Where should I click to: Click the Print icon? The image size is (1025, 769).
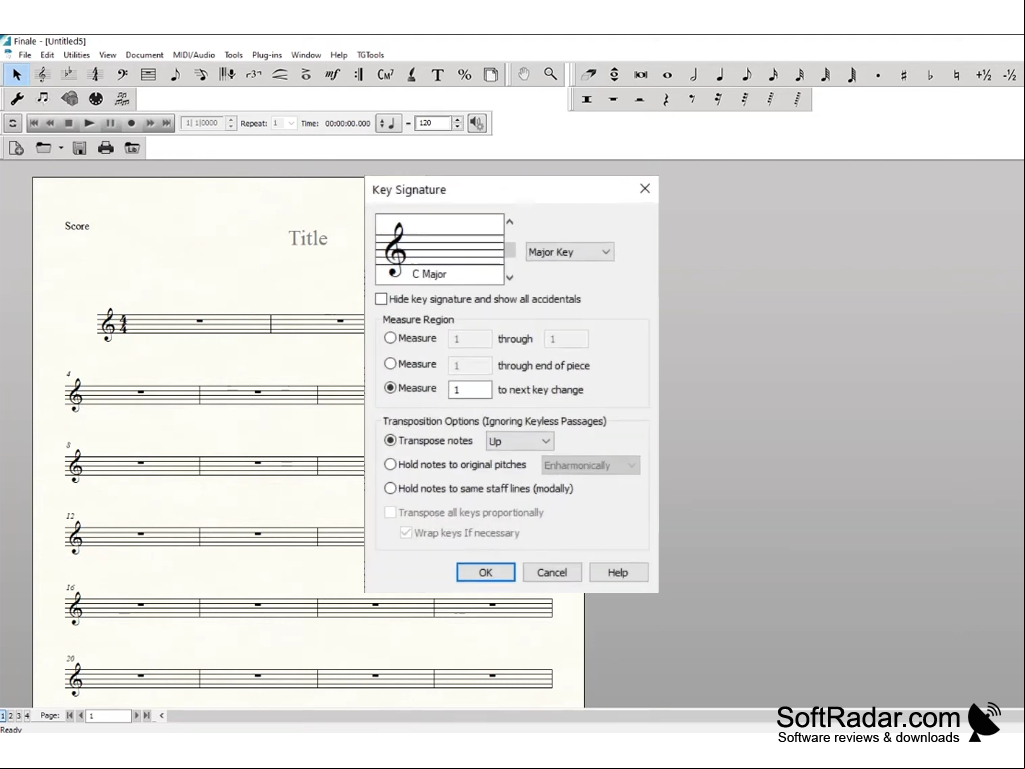(x=105, y=148)
